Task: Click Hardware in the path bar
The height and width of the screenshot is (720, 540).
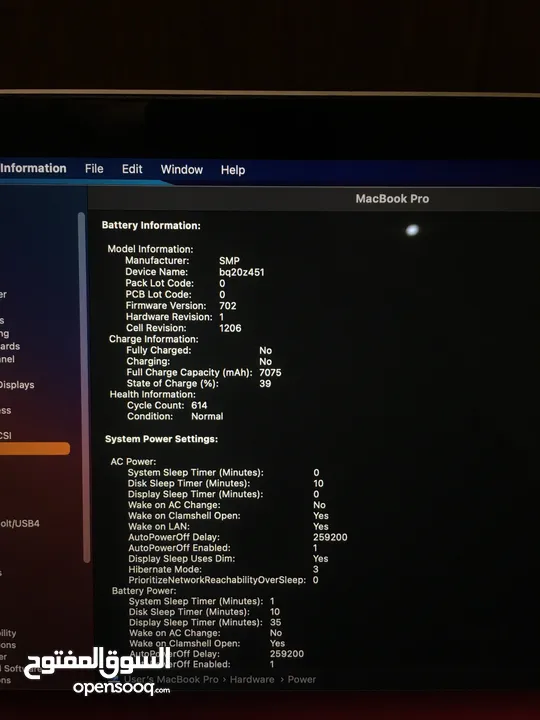Action: pyautogui.click(x=252, y=680)
